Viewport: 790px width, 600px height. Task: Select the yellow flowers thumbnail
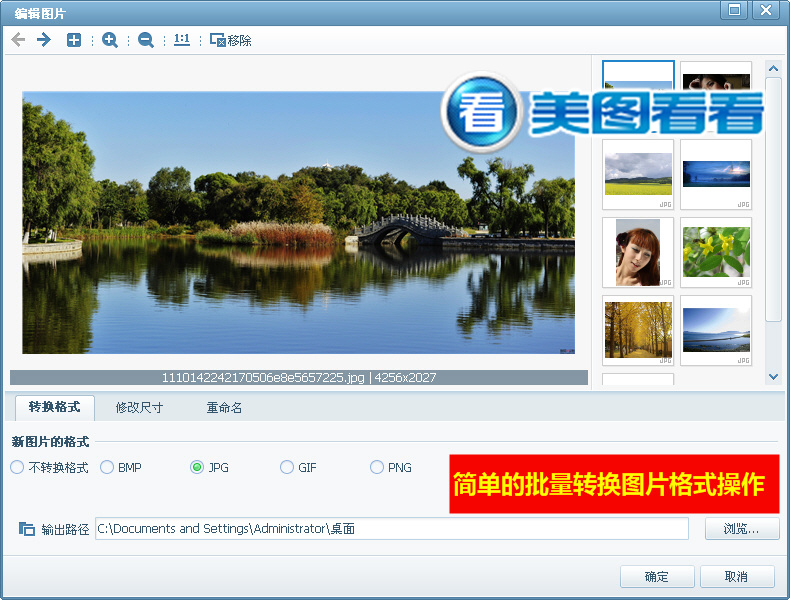(x=716, y=252)
